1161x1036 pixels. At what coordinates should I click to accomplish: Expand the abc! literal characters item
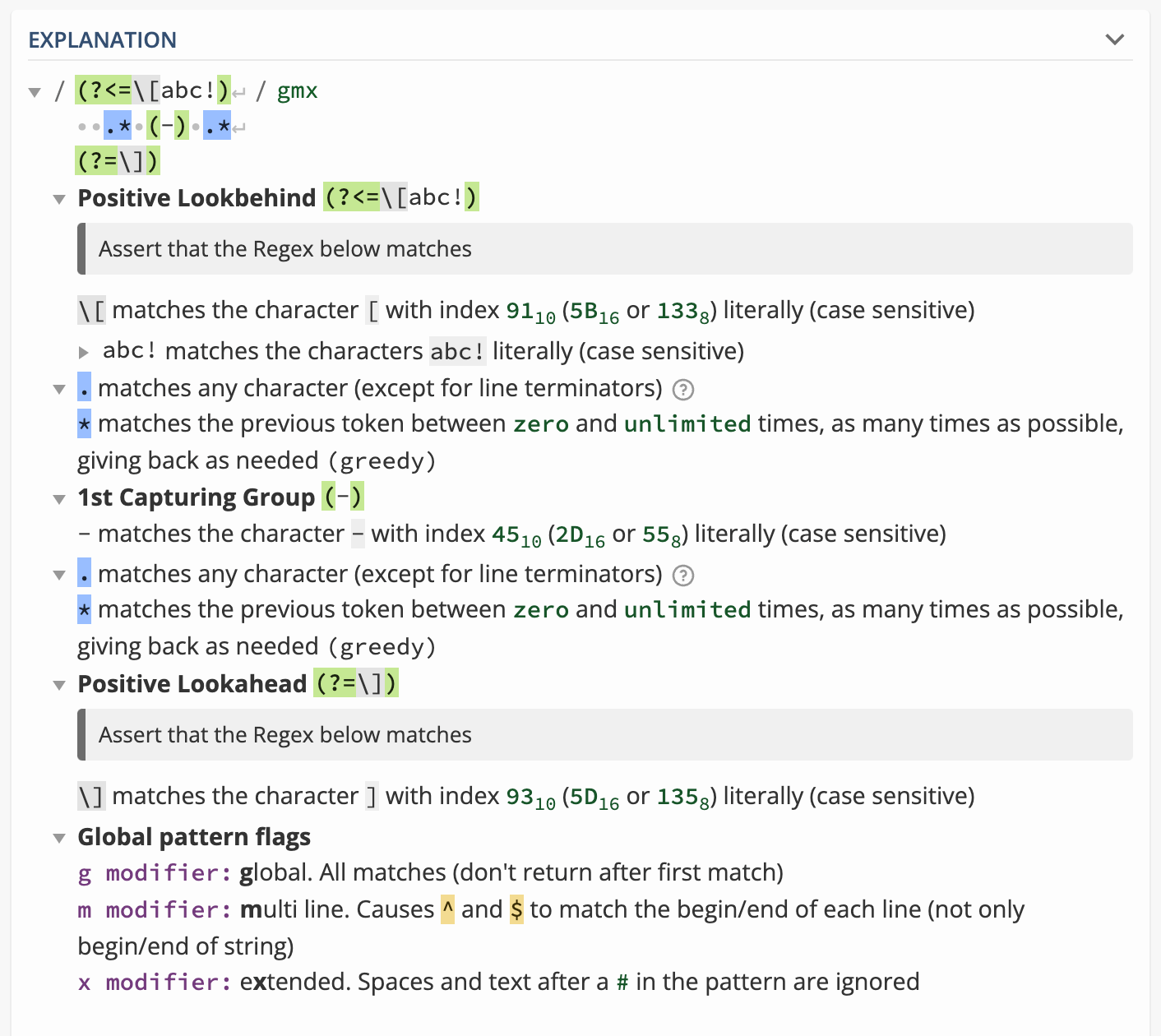tap(83, 353)
